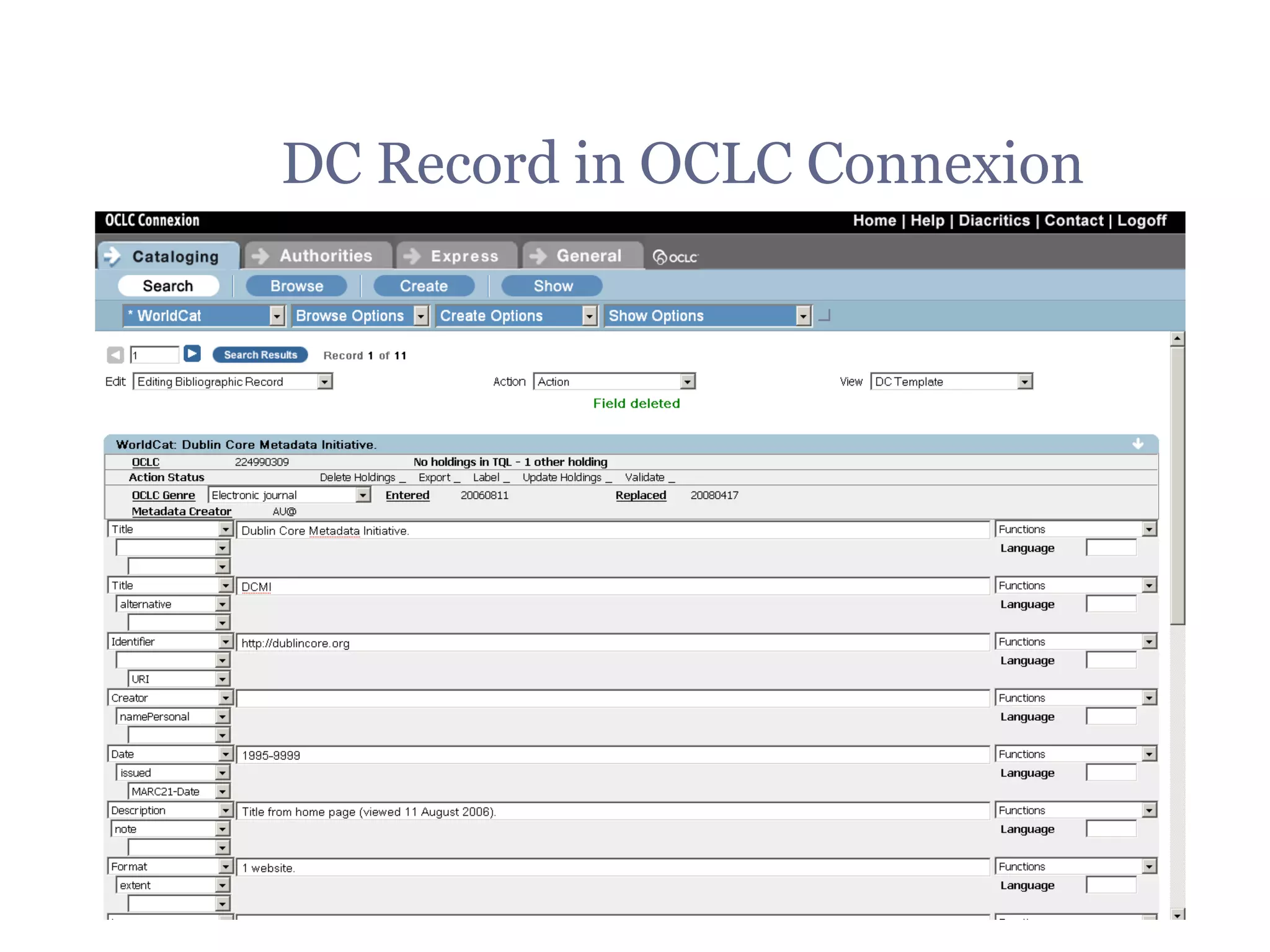Open Functions dropdown for Format row

click(x=1076, y=866)
